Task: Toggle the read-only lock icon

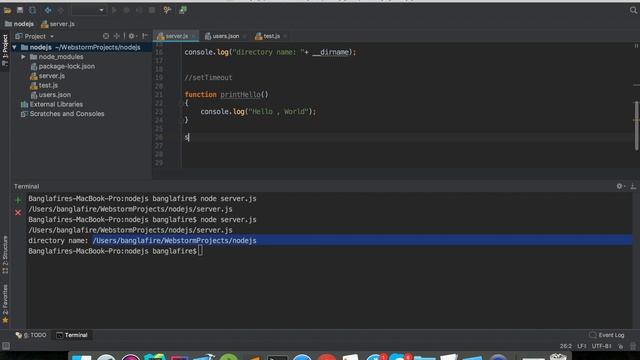Action: 620,346
